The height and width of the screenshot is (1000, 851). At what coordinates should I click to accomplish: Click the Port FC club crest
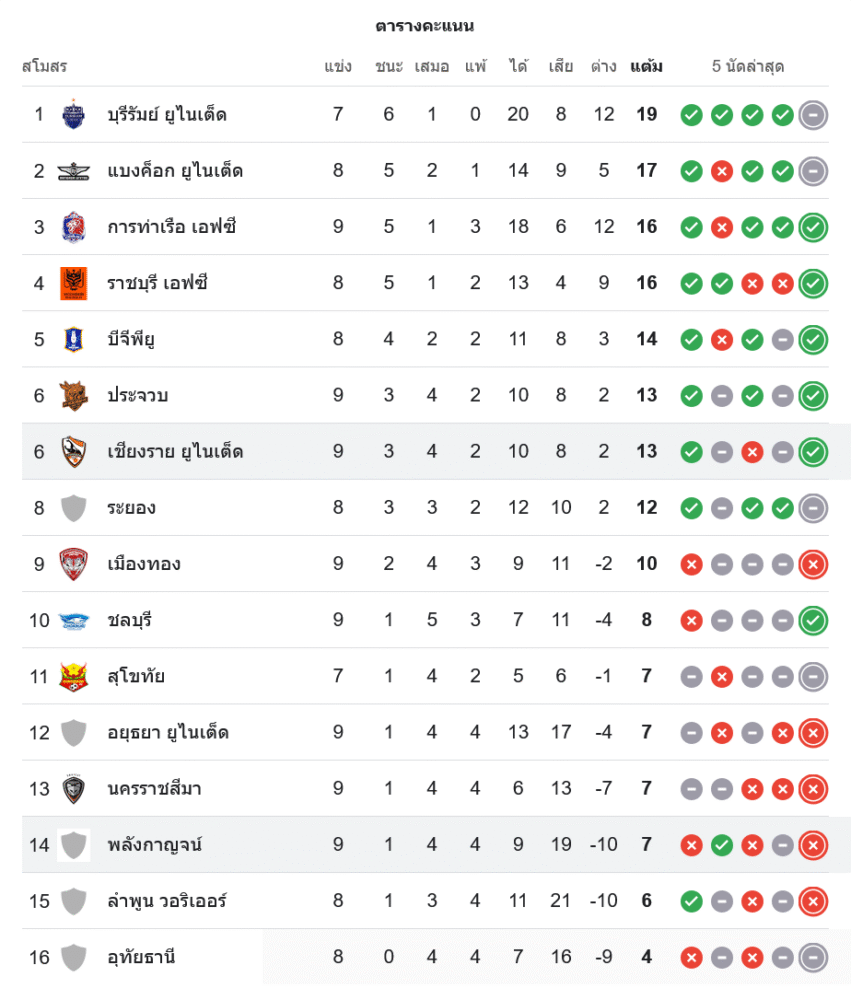[73, 227]
